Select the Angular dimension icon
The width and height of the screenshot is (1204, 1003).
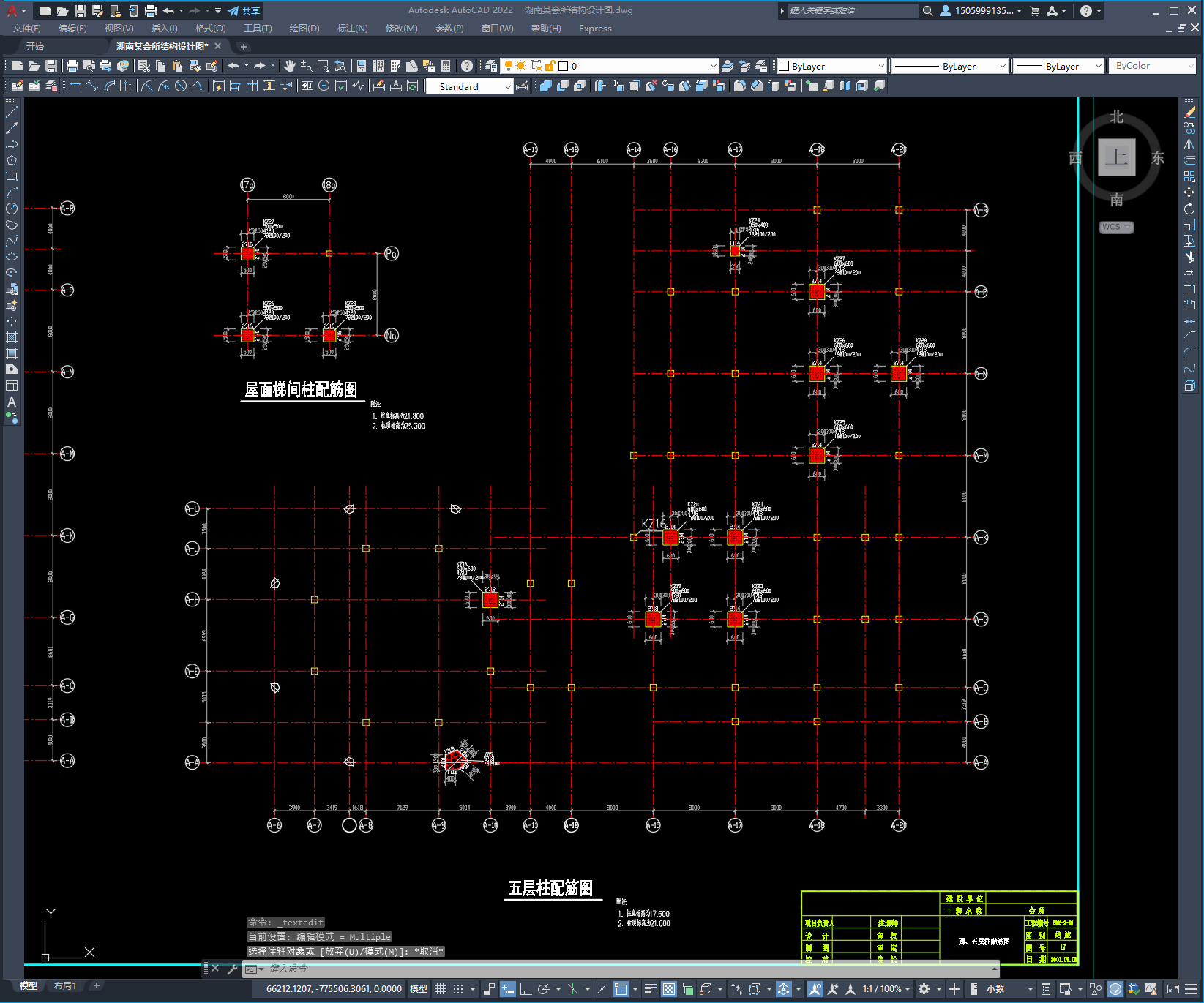[197, 86]
